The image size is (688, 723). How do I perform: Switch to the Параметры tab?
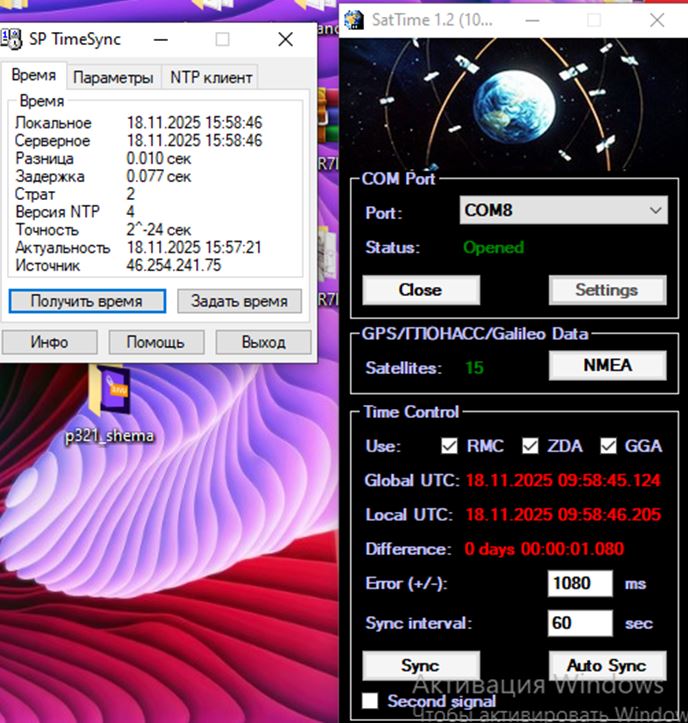114,77
